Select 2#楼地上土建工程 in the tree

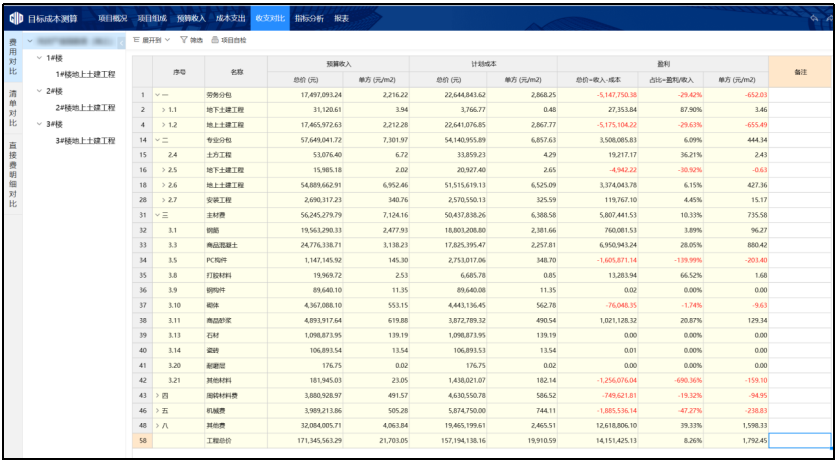85,108
